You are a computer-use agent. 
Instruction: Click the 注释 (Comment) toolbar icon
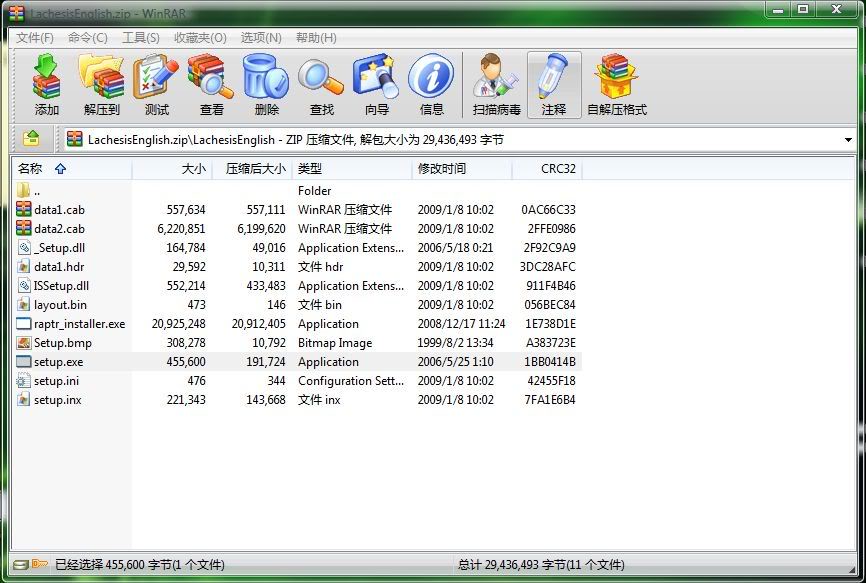click(554, 84)
